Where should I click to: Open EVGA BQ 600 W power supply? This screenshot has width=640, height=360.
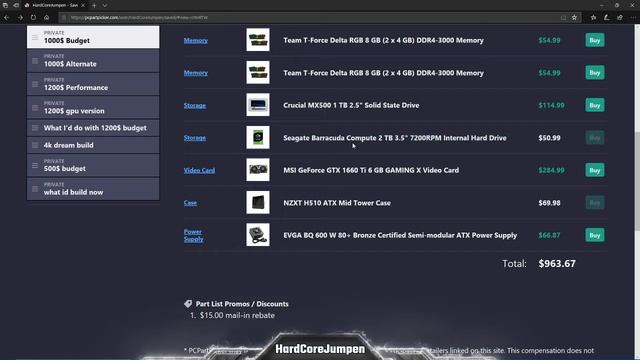tap(400, 236)
